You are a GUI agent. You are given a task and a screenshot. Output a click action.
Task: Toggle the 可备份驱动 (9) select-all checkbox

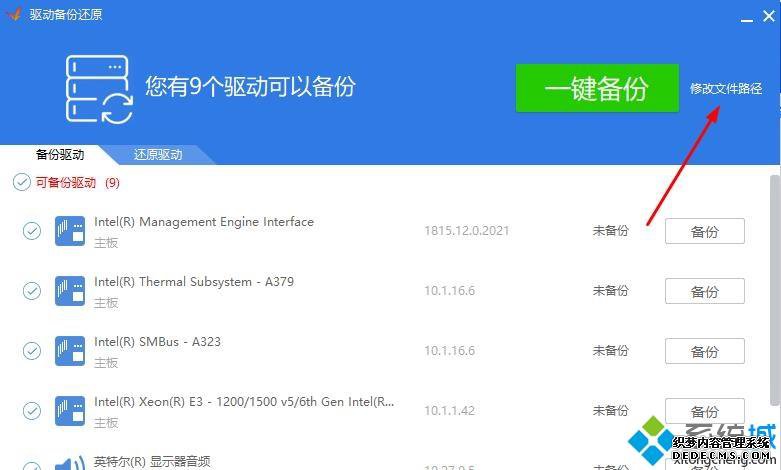pyautogui.click(x=21, y=182)
